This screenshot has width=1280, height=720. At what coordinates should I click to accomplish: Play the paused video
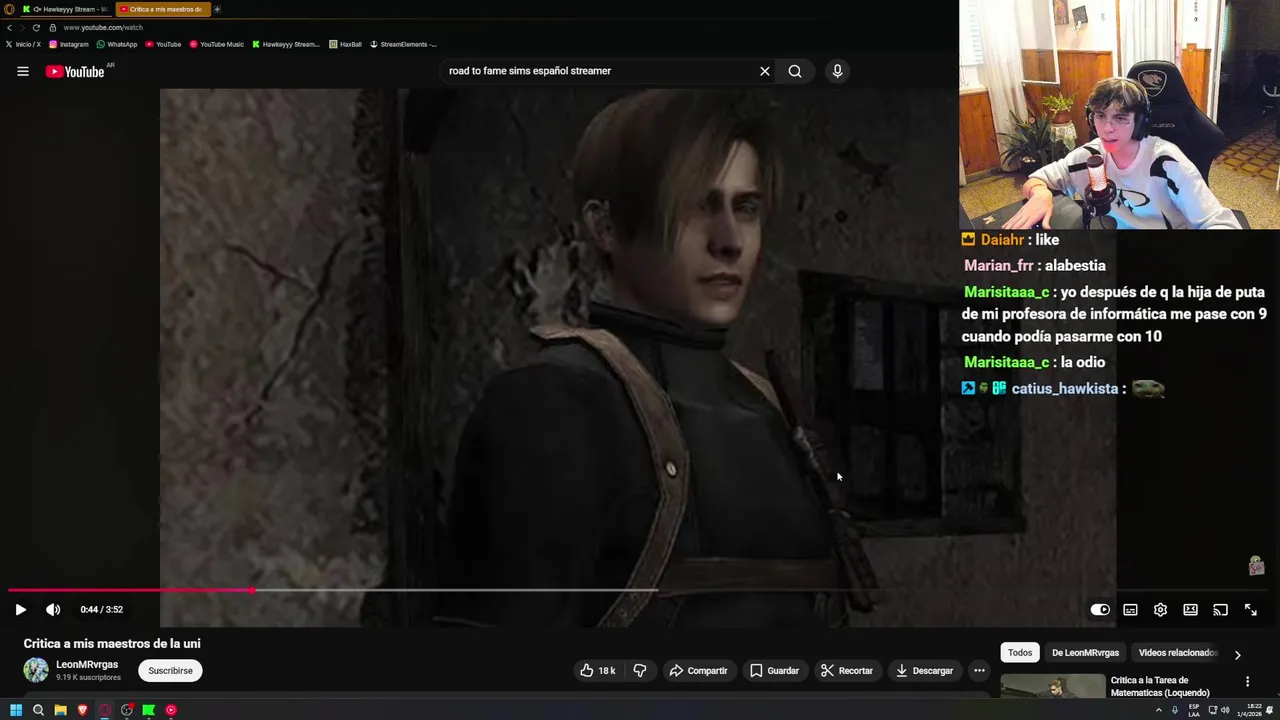click(20, 609)
